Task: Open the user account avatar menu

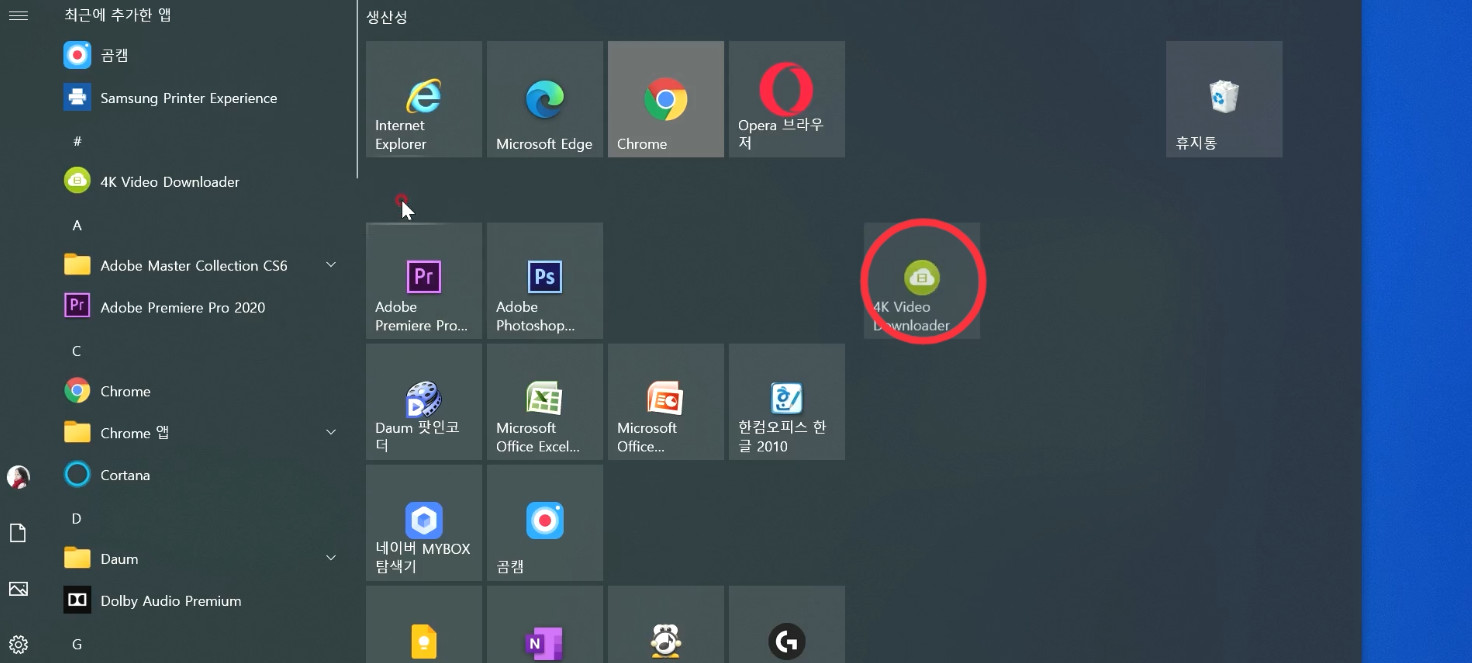Action: click(18, 477)
